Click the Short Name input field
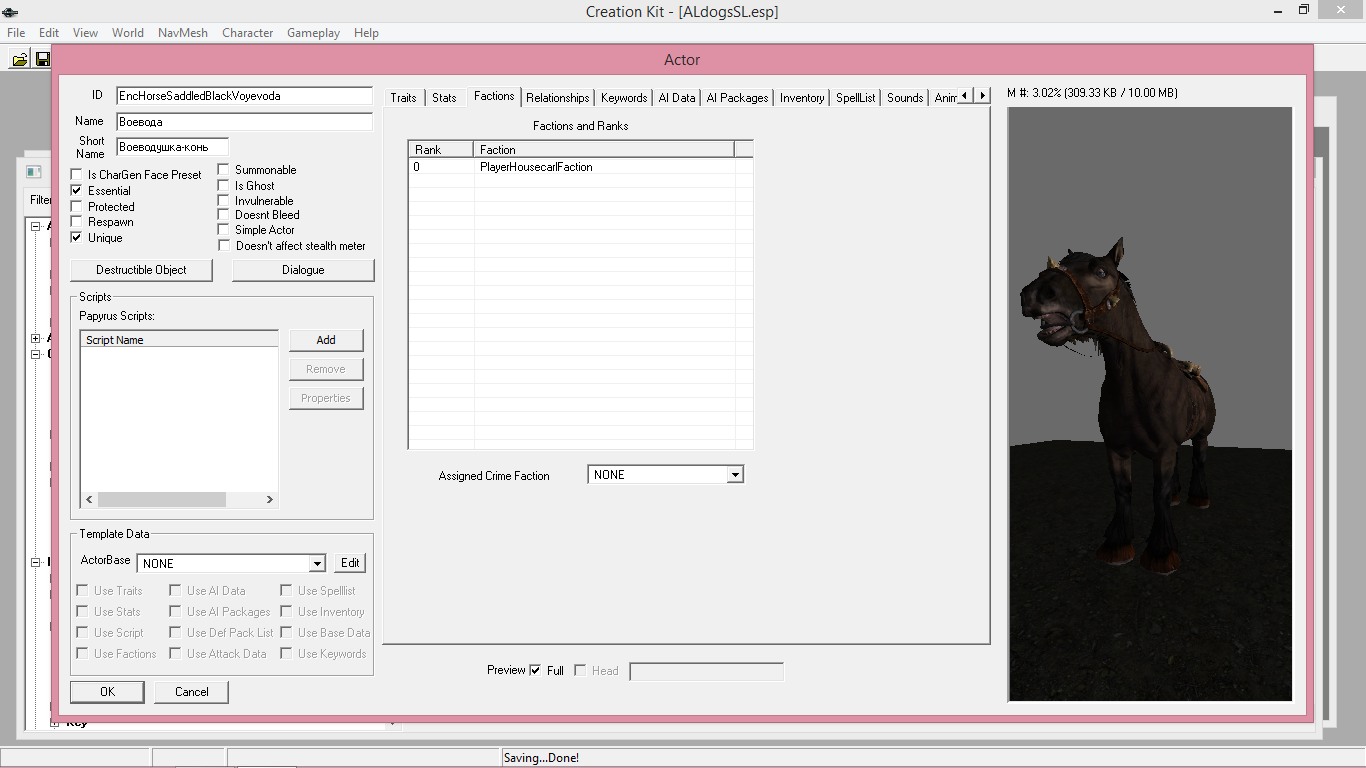Screen dimensions: 1366x768 pyautogui.click(x=172, y=147)
